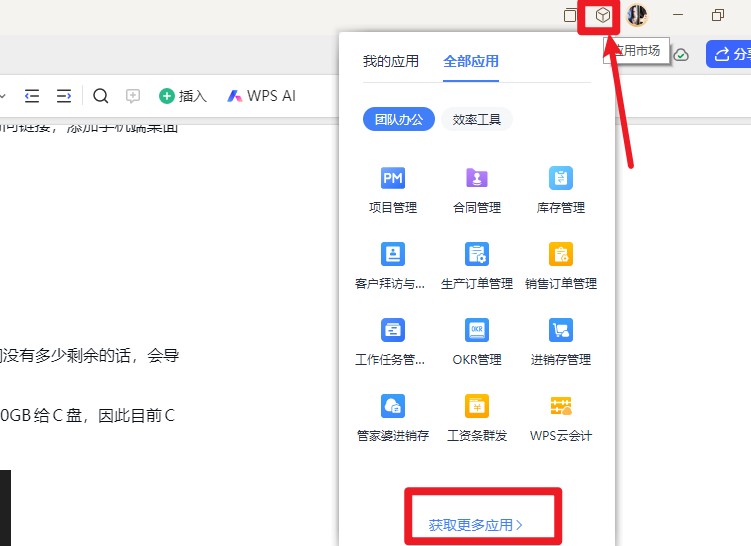Viewport: 751px width, 546px height.
Task: Click the blue 分享 share button
Action: tap(728, 54)
